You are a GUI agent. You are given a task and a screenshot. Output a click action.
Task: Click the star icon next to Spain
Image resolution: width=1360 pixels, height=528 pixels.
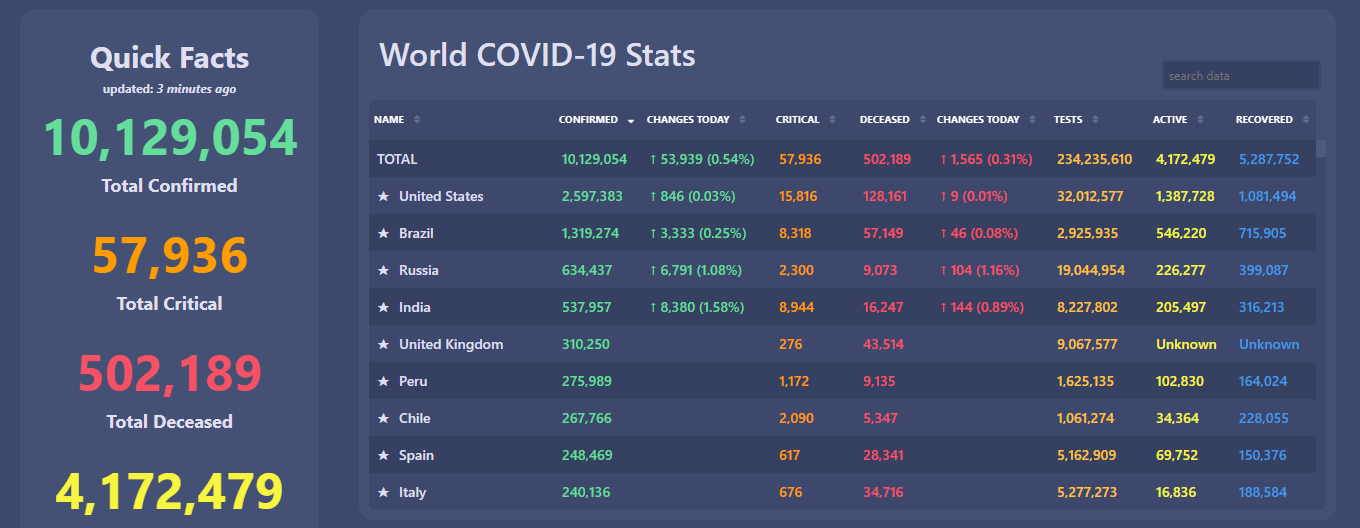click(x=383, y=456)
